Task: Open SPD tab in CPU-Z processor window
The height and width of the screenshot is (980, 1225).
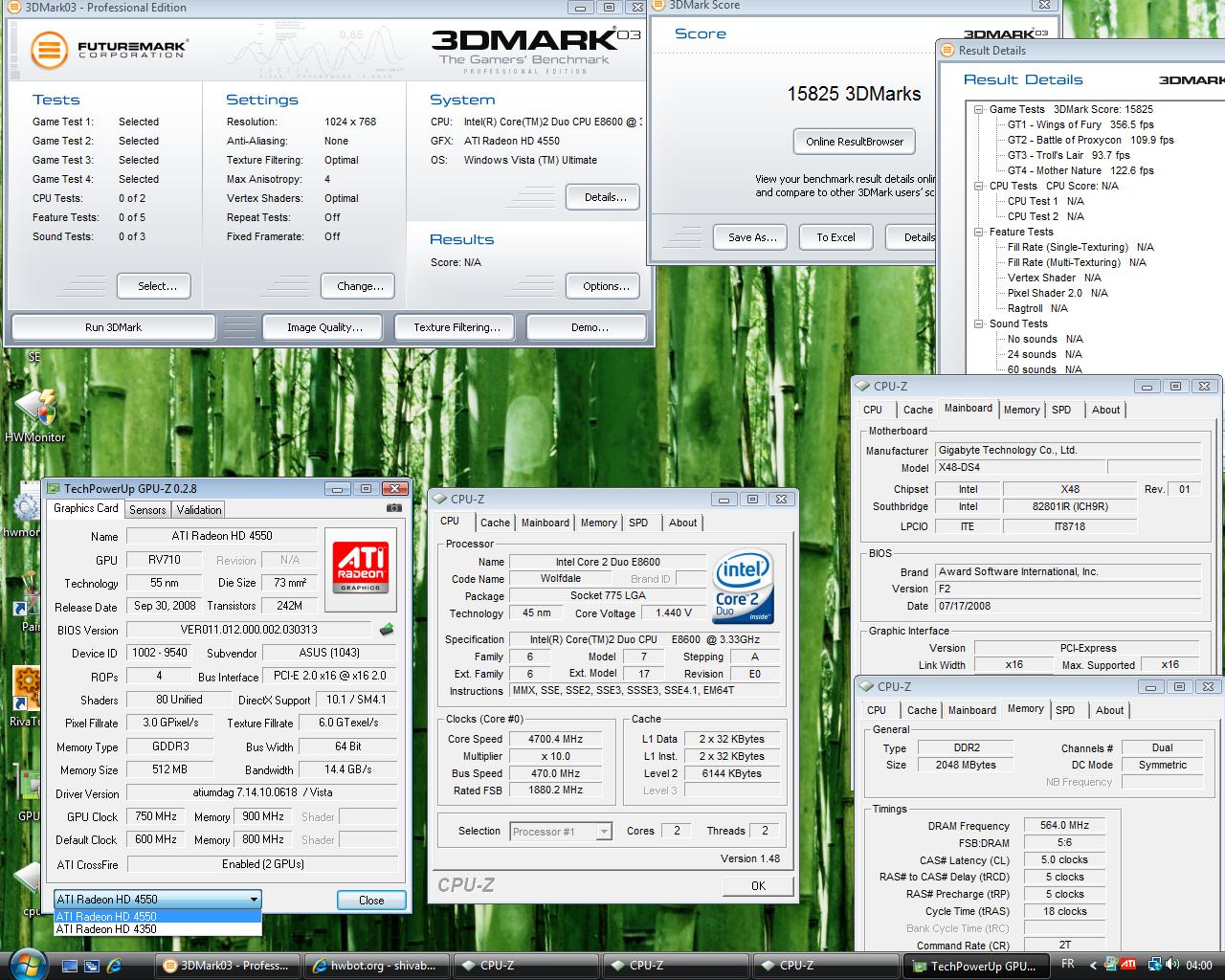Action: click(638, 523)
